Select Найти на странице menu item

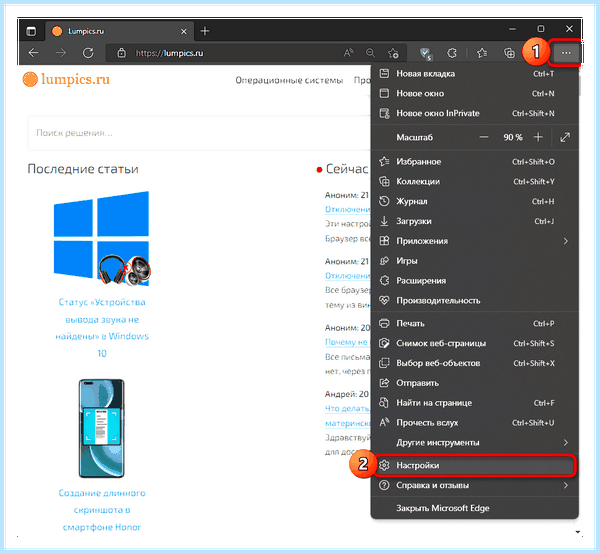[x=474, y=403]
